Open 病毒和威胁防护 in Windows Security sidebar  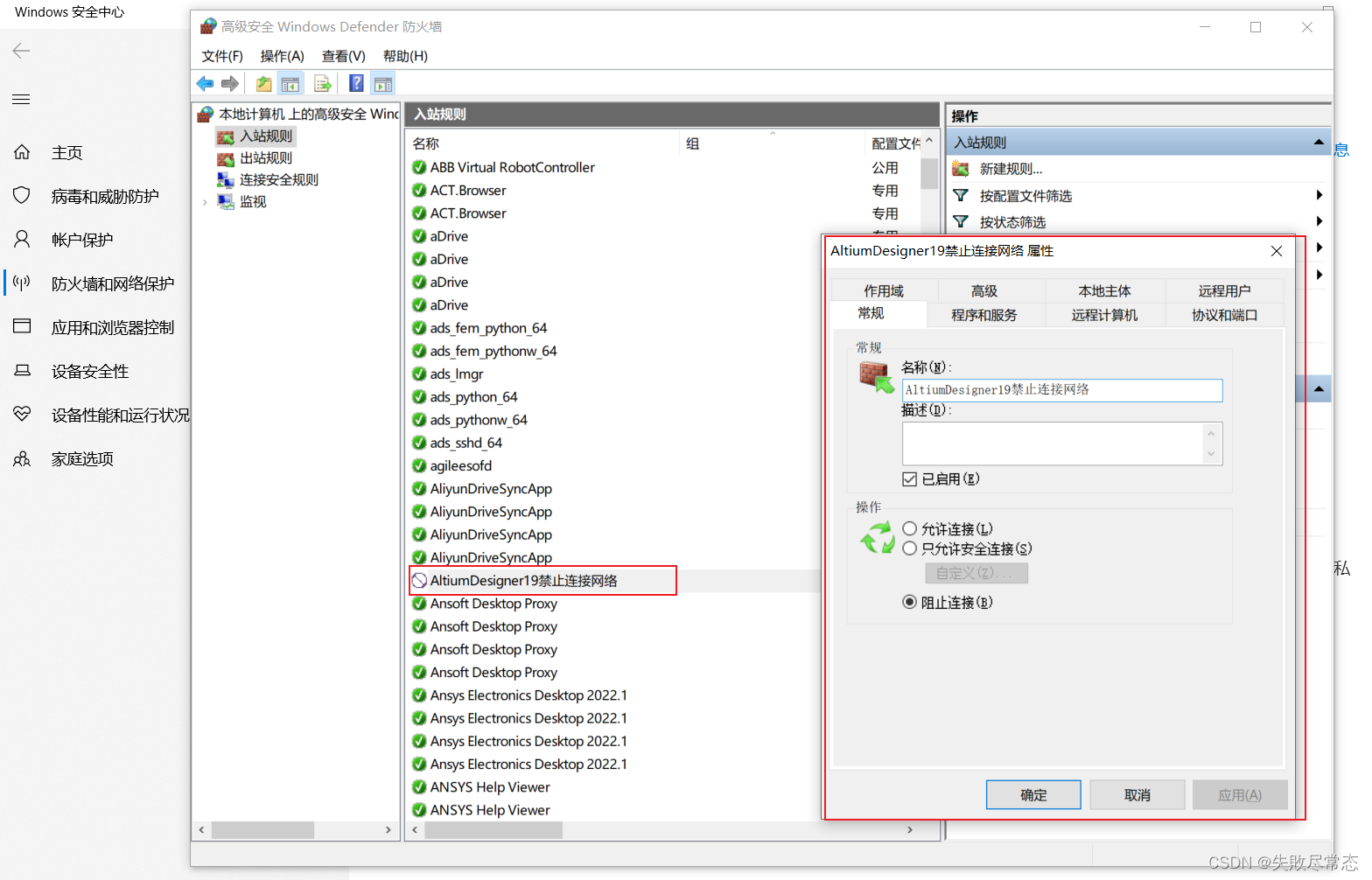coord(105,197)
